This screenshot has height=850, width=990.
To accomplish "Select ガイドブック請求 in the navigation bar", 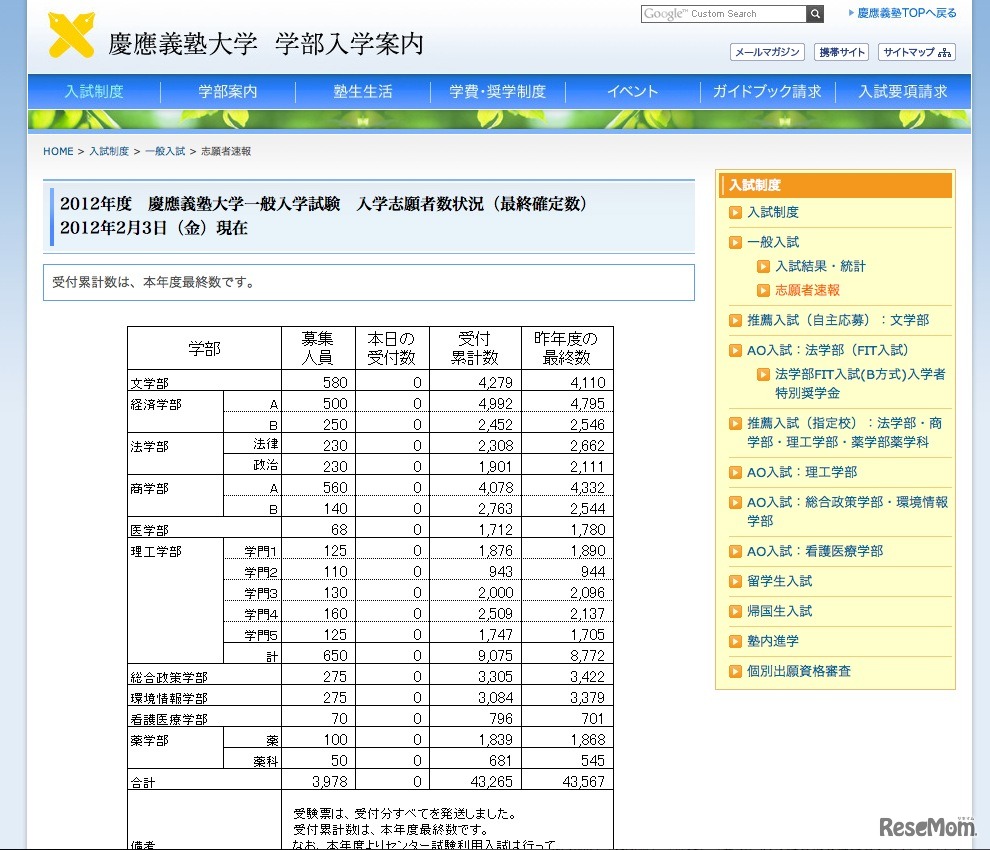I will tap(766, 90).
